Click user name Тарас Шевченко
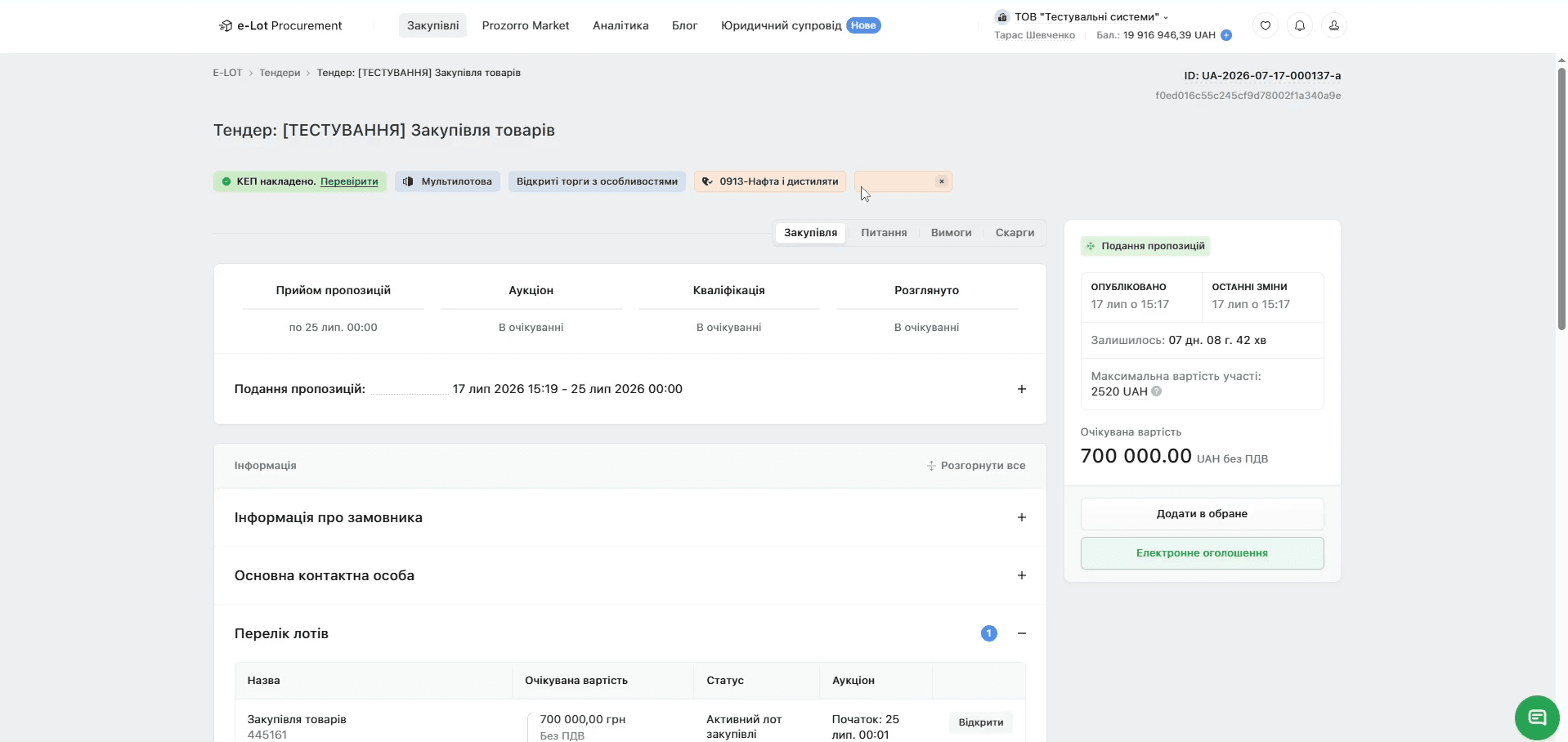 (1034, 35)
